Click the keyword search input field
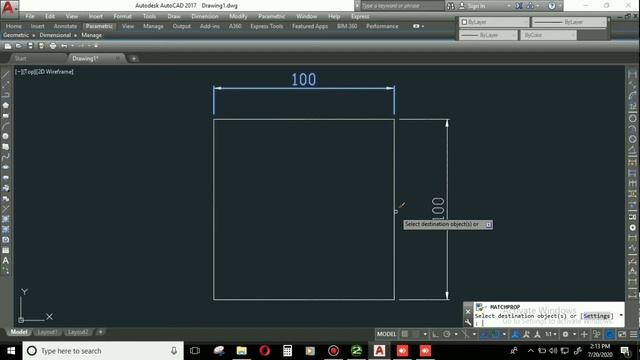Screen dimensions: 640x360 tap(402, 6)
